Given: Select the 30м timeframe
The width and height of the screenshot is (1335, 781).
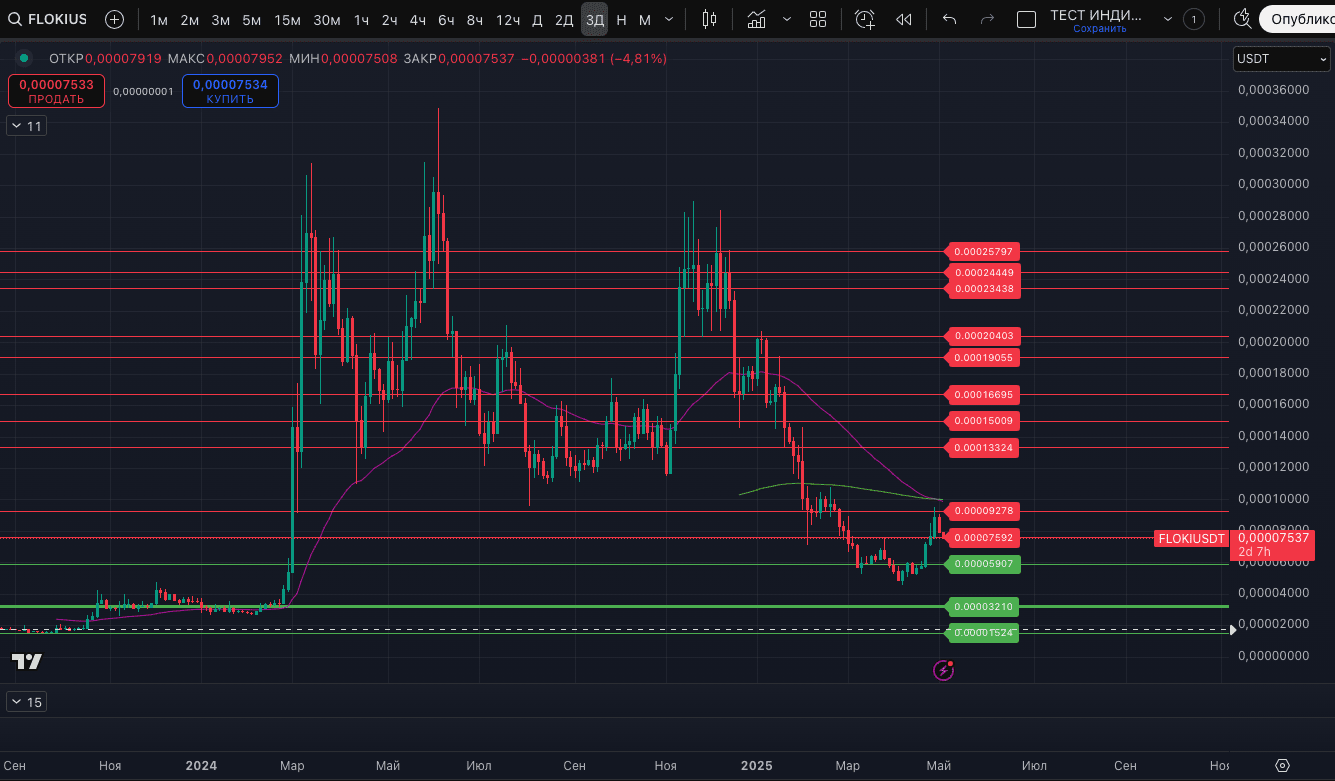Looking at the screenshot, I should tap(327, 19).
